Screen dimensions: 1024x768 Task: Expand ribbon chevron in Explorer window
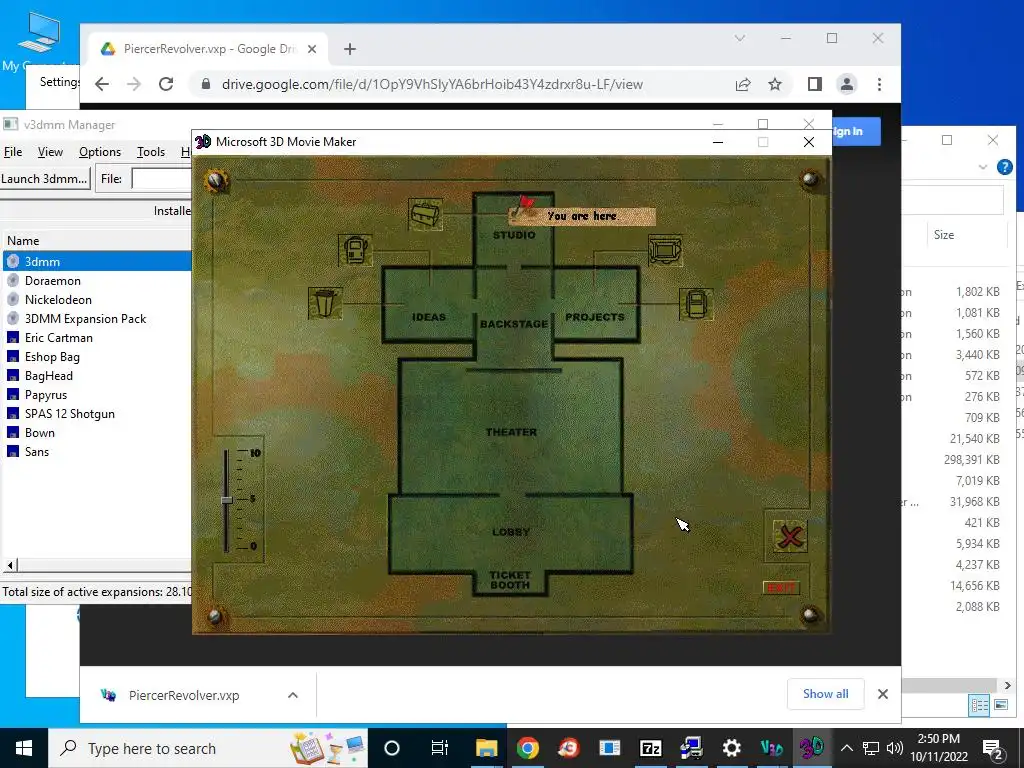[x=983, y=167]
